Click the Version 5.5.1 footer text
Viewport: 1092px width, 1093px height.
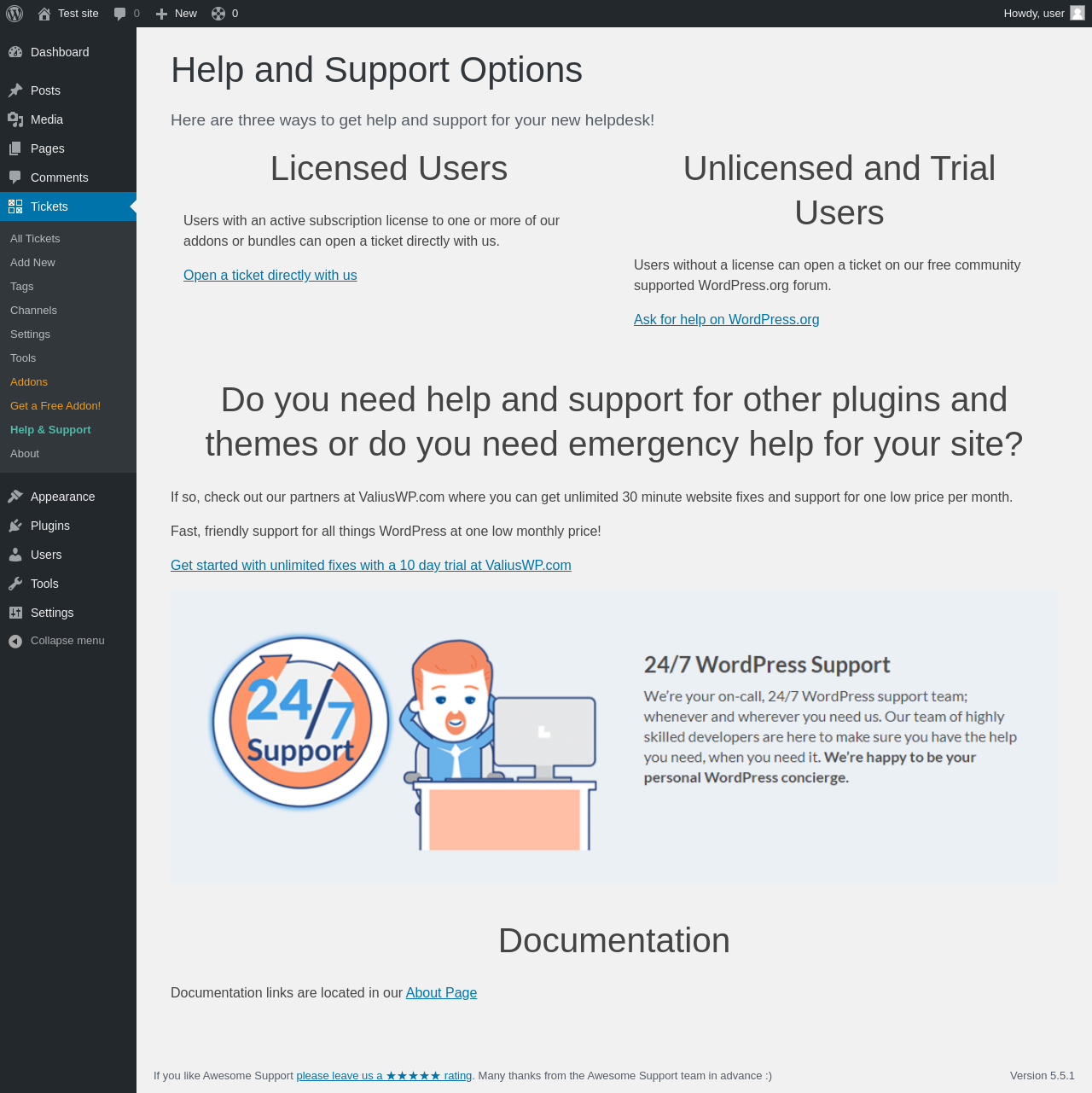tap(1043, 1075)
